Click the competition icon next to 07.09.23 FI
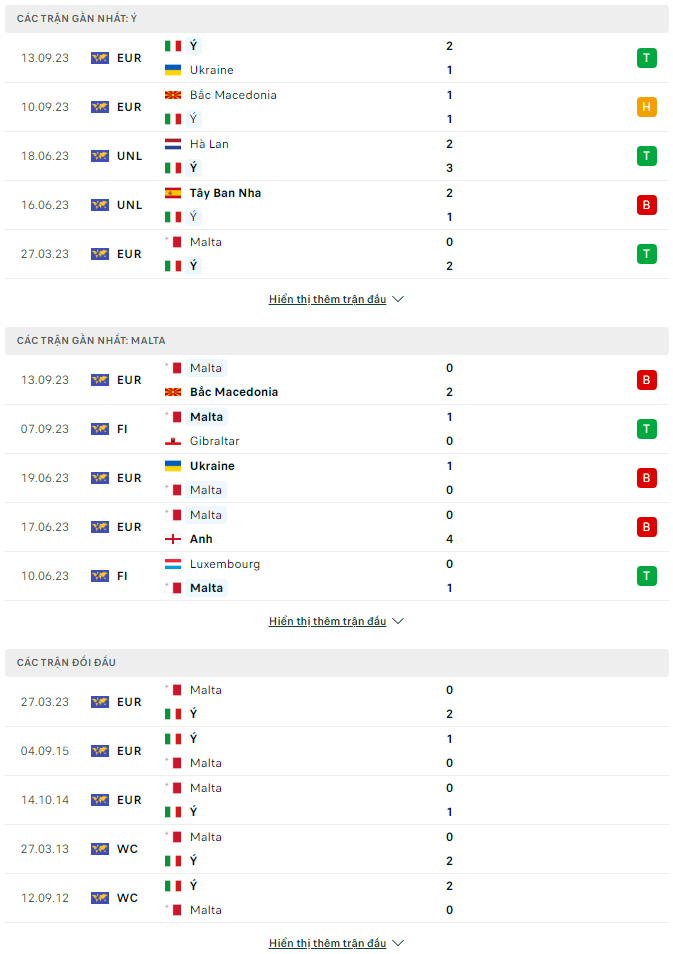Screen dimensions: 673x954 pos(100,429)
